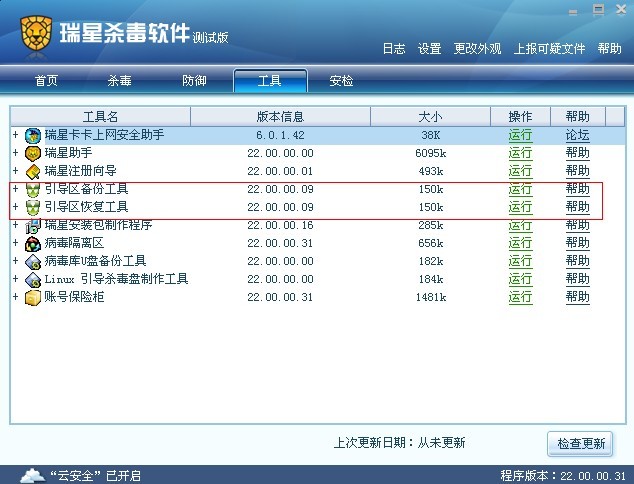Switch to the 杀毒 tab
634x484 pixels.
[x=119, y=80]
